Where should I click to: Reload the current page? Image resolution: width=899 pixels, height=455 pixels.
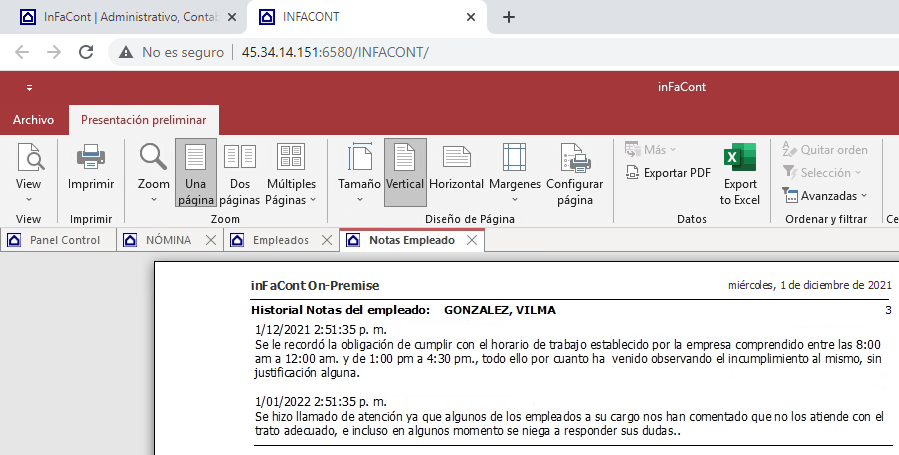point(86,52)
